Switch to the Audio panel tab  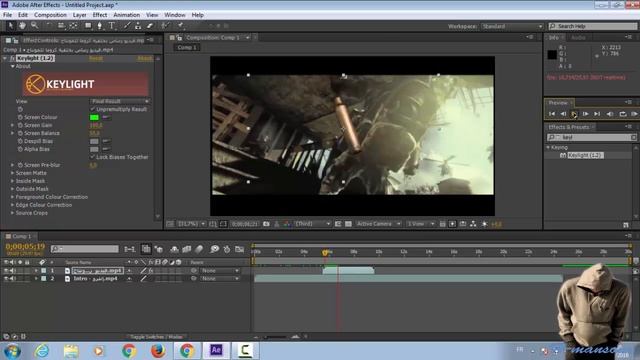click(x=578, y=38)
